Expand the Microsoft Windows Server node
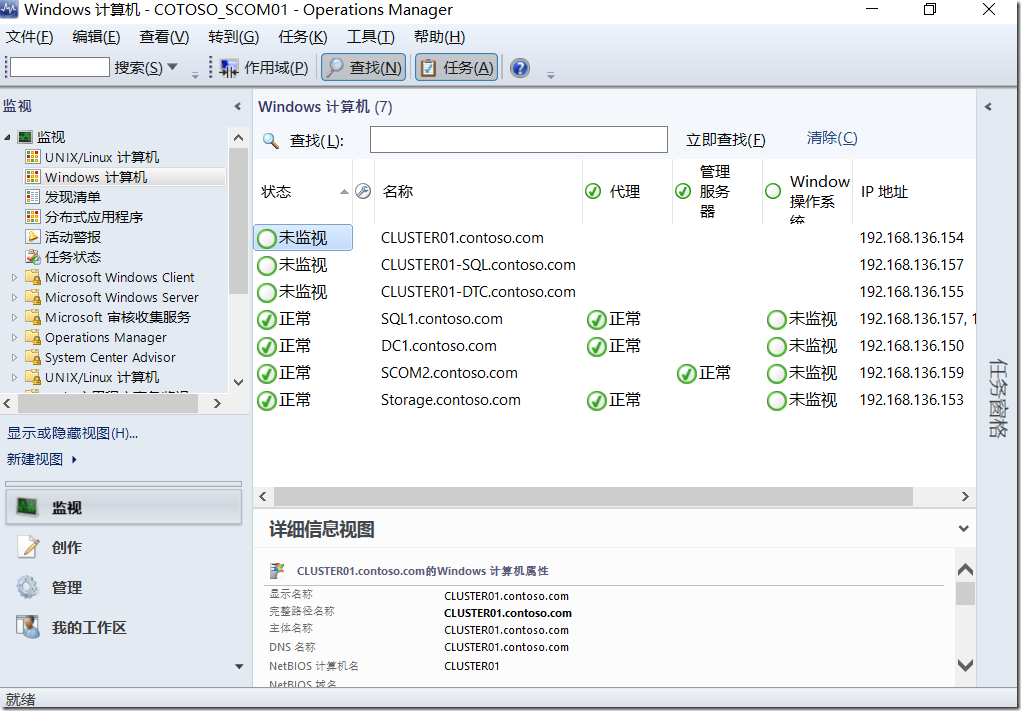Image resolution: width=1021 pixels, height=711 pixels. pyautogui.click(x=14, y=298)
